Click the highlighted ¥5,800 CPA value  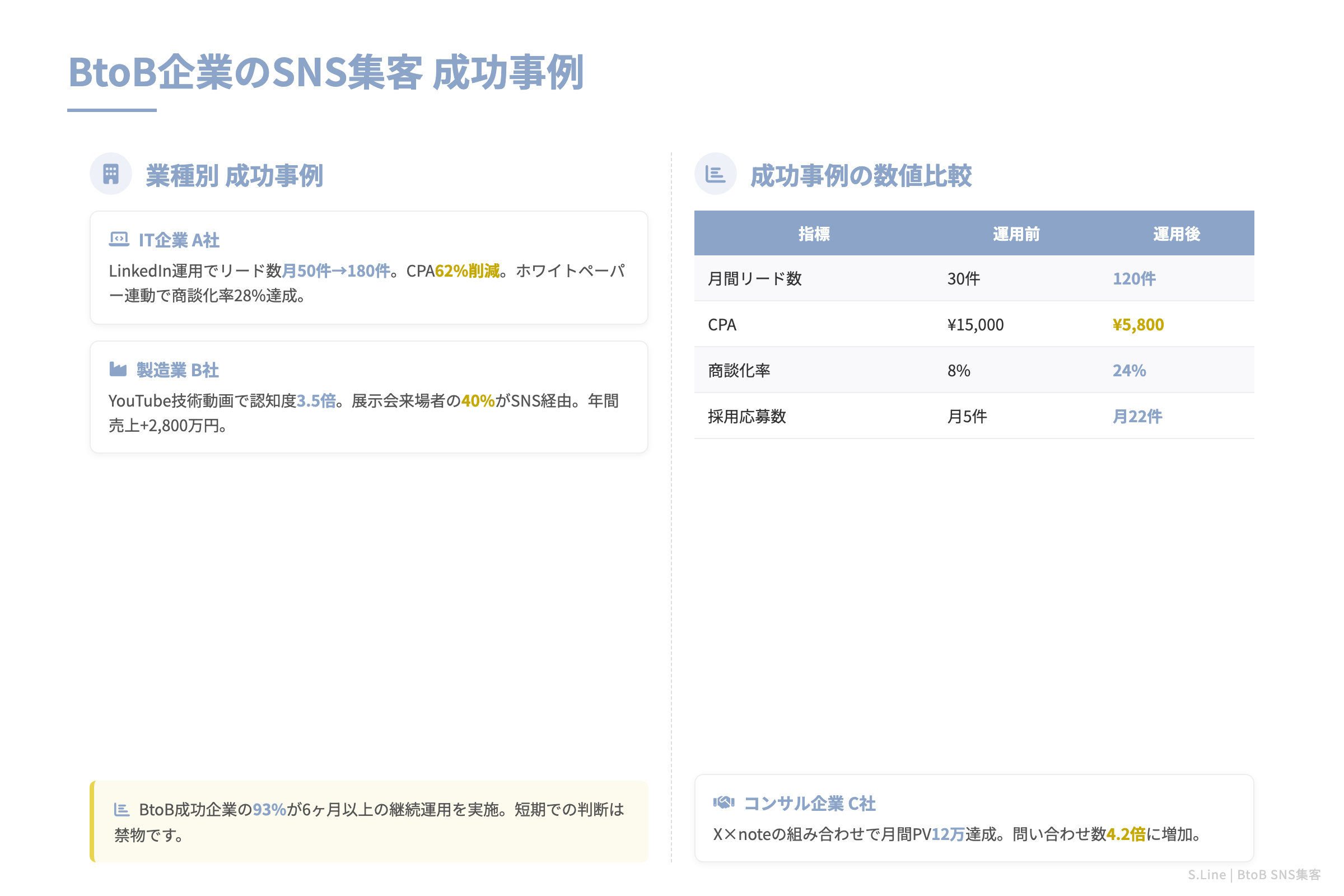[x=1138, y=324]
